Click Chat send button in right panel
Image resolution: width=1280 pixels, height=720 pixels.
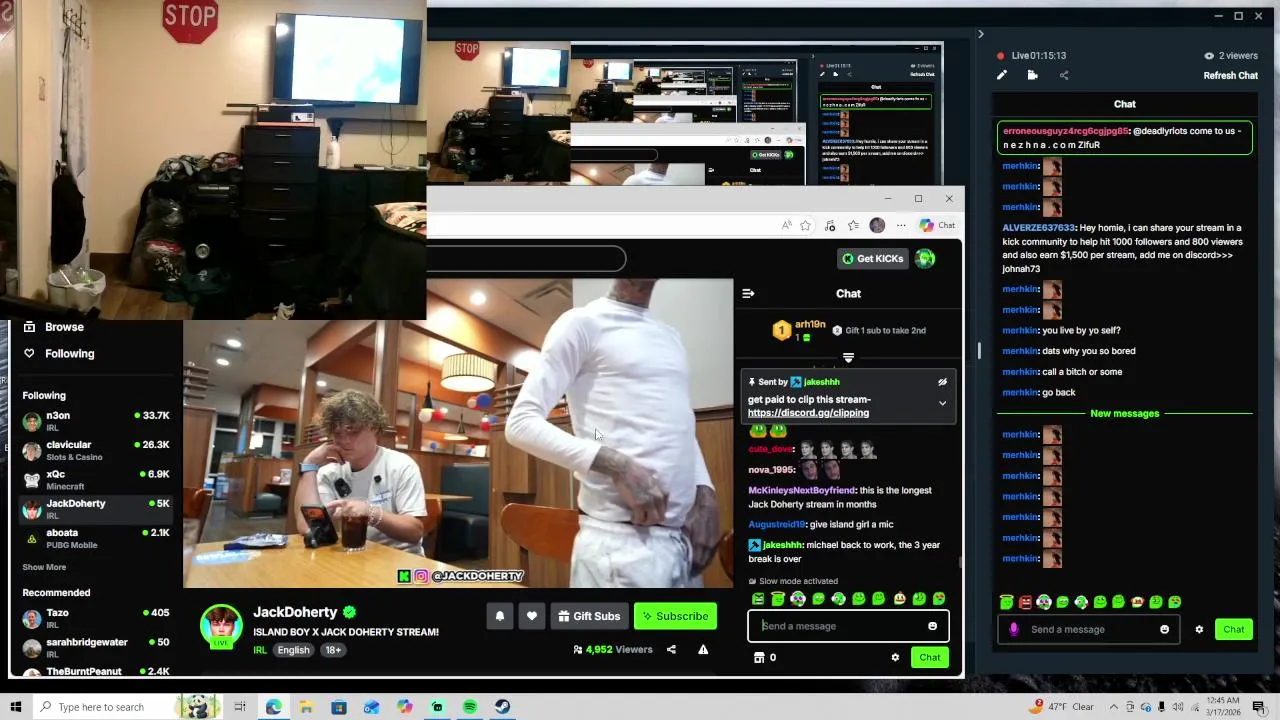1234,629
